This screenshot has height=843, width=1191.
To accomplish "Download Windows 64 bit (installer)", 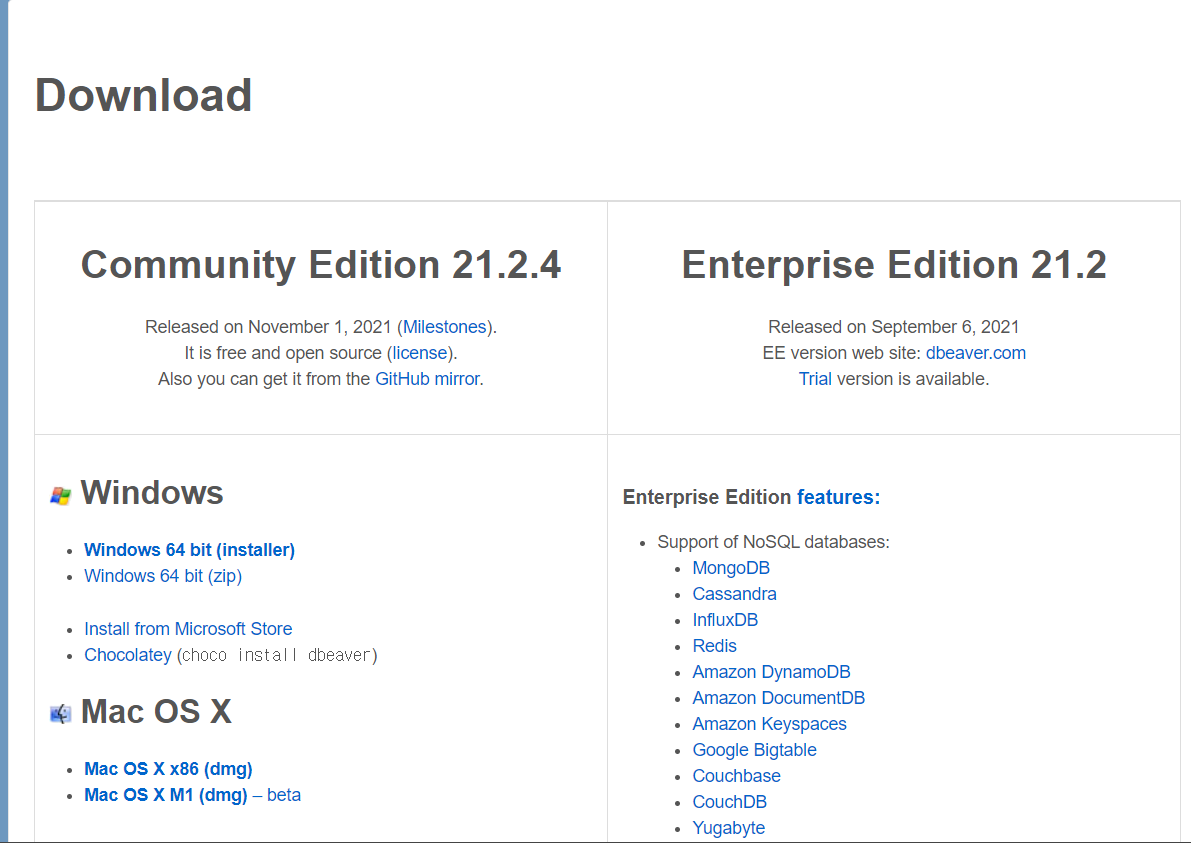I will point(189,550).
